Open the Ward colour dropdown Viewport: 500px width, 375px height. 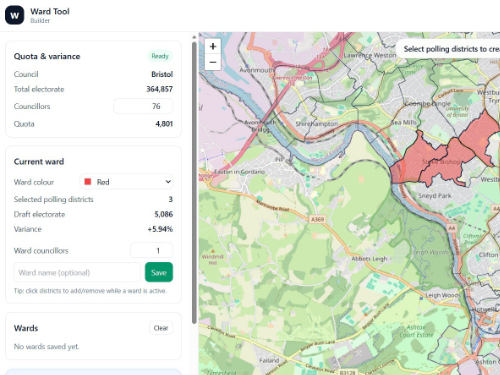pos(126,182)
